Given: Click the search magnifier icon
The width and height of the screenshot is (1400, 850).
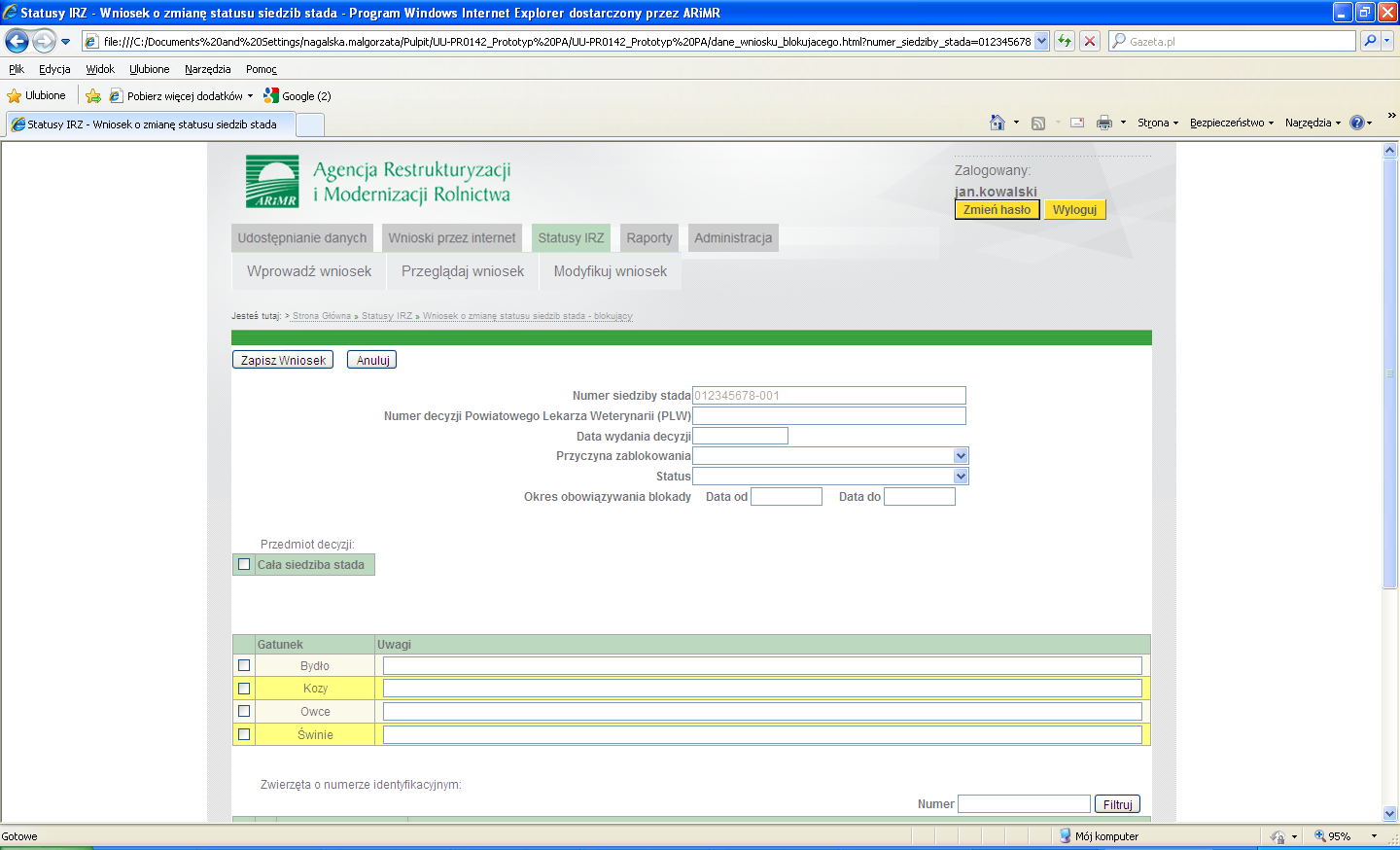Looking at the screenshot, I should click(x=1369, y=41).
